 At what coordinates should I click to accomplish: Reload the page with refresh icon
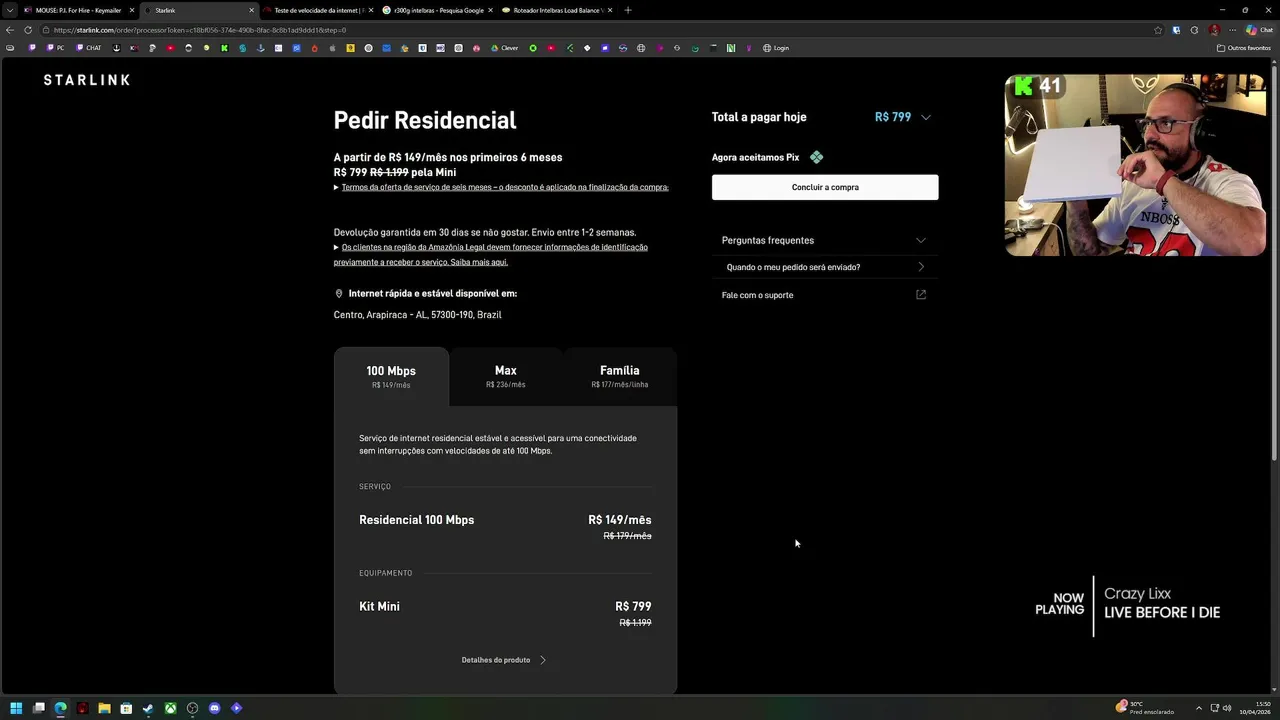pos(28,30)
